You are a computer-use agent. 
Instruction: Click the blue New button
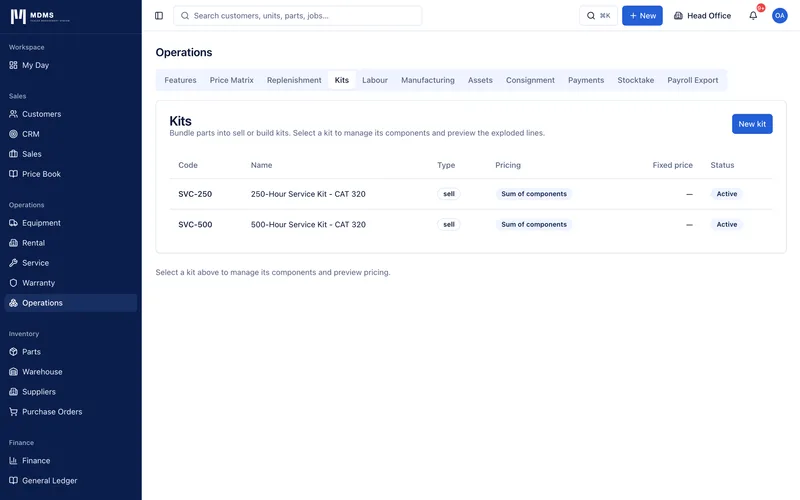(642, 16)
